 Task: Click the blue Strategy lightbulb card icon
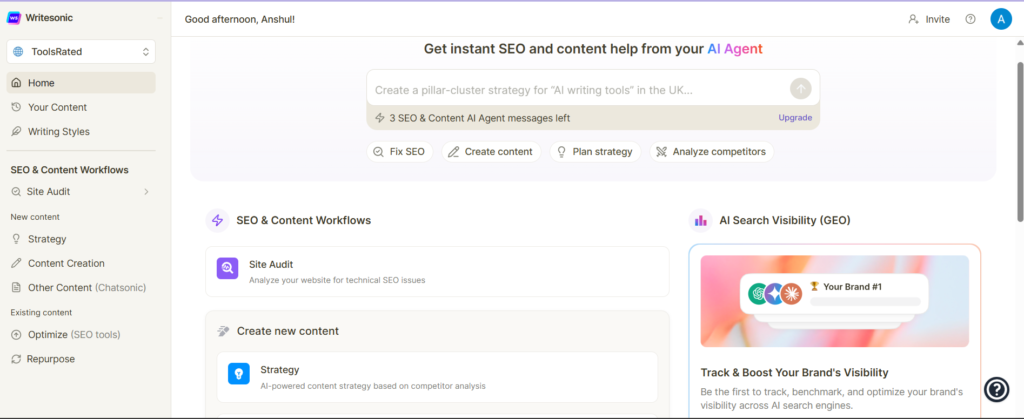coord(238,373)
